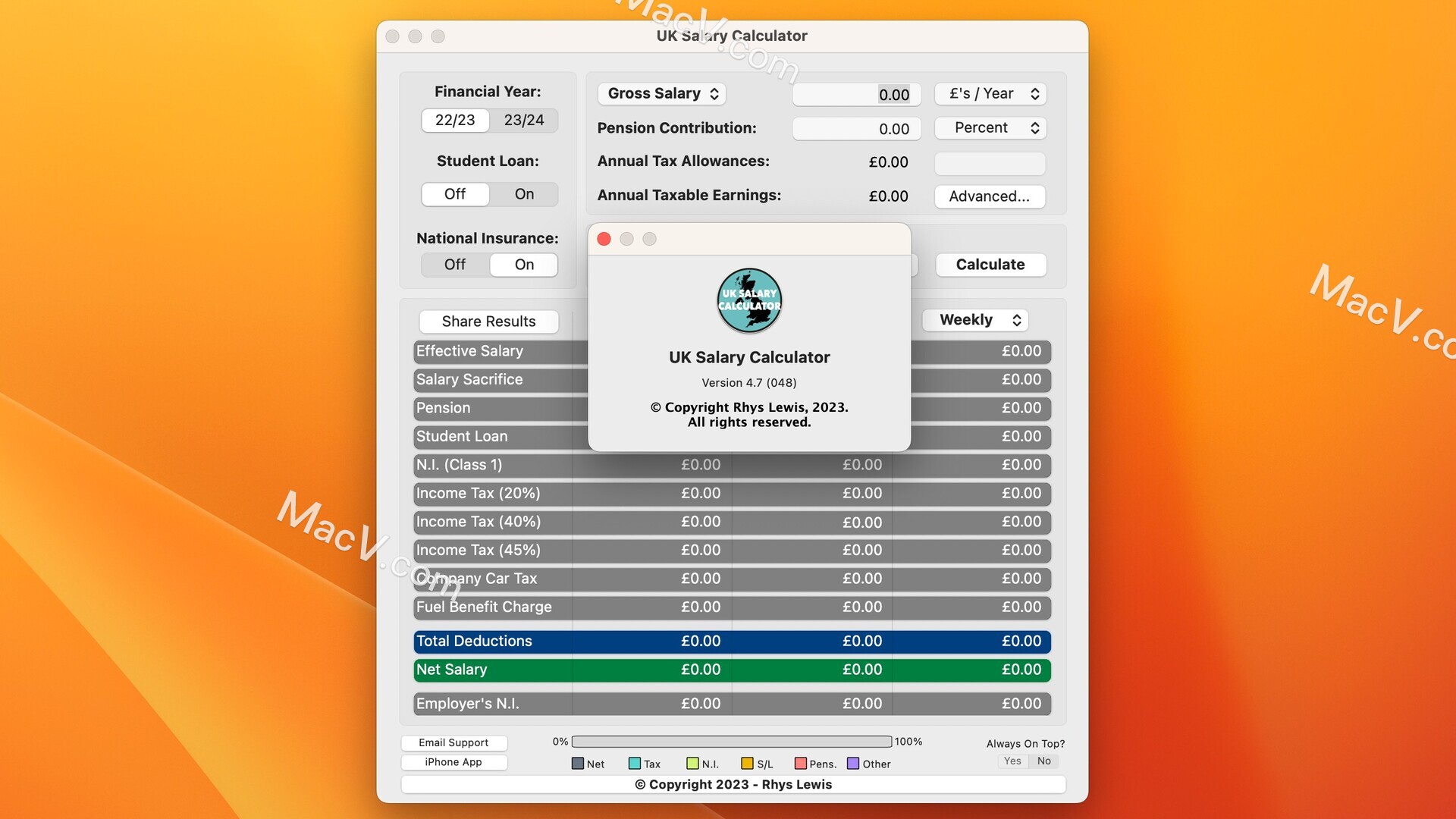Image resolution: width=1456 pixels, height=819 pixels.
Task: Select the N.I. (Class 1) row label
Action: pyautogui.click(x=459, y=465)
